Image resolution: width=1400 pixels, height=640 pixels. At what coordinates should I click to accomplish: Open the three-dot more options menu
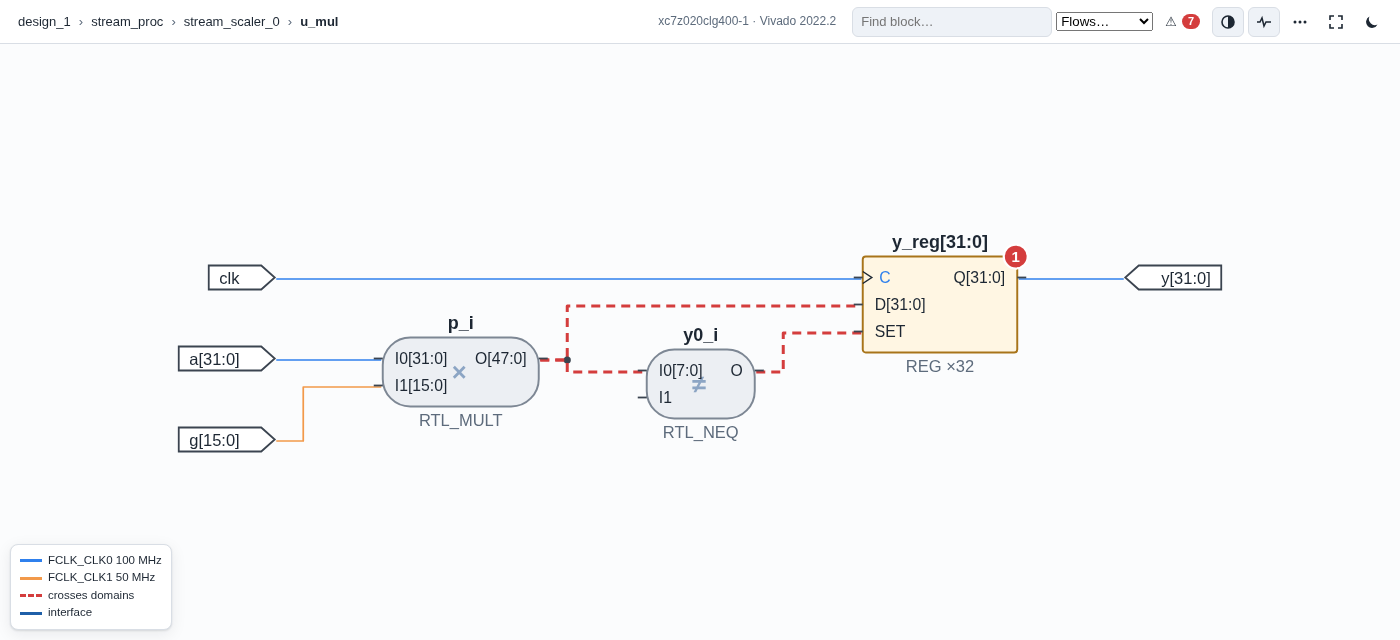pyautogui.click(x=1300, y=22)
